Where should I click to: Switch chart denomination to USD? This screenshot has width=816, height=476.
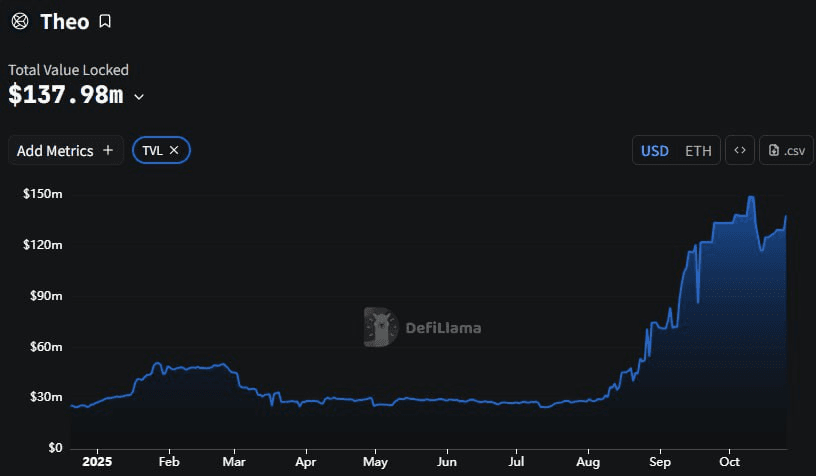654,151
